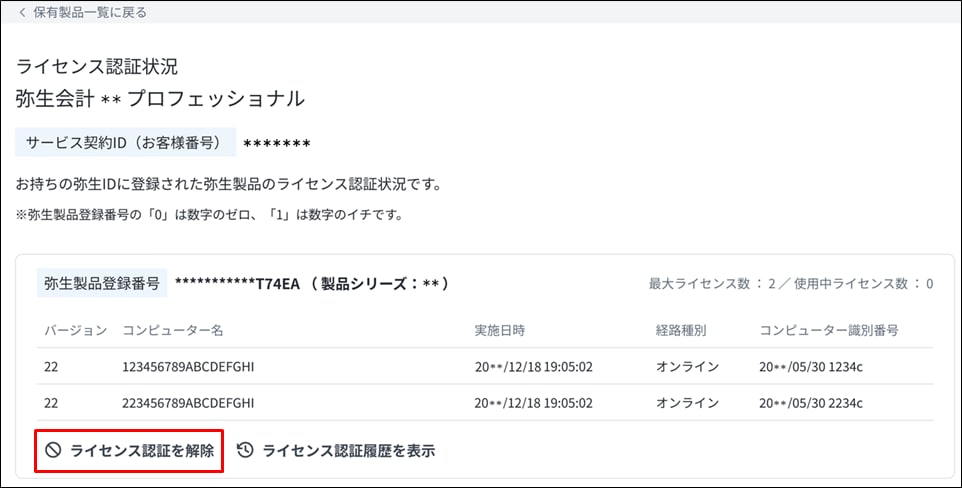Click オンライン in the 223456789ABCDEFGHI row
The image size is (962, 488).
[687, 403]
